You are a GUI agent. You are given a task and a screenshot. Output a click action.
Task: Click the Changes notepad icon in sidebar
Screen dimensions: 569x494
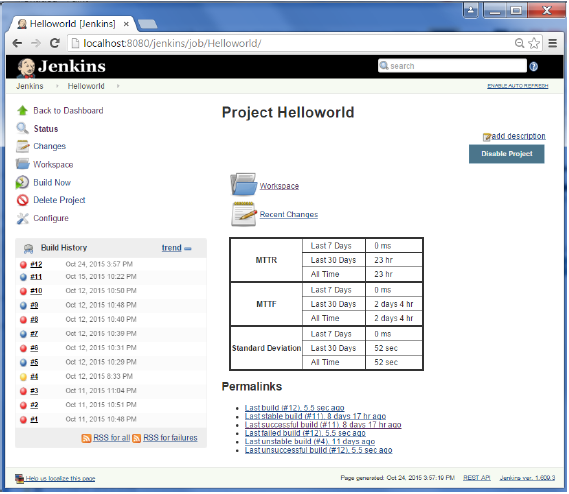pos(22,146)
